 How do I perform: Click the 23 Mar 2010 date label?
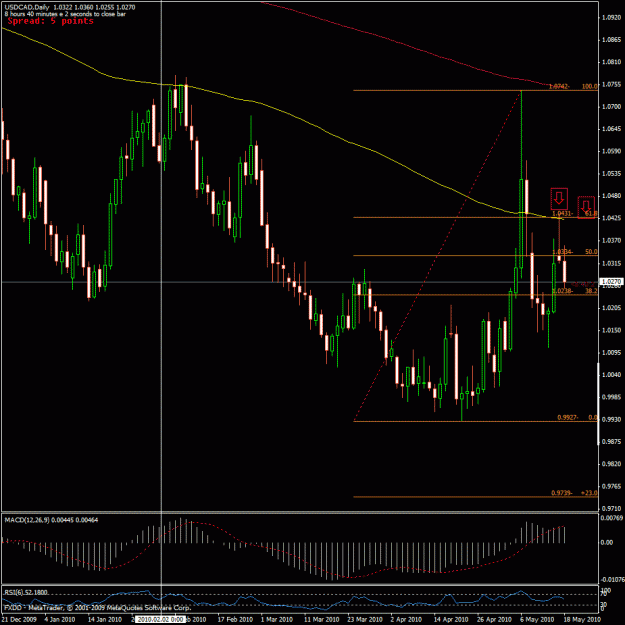pos(364,619)
